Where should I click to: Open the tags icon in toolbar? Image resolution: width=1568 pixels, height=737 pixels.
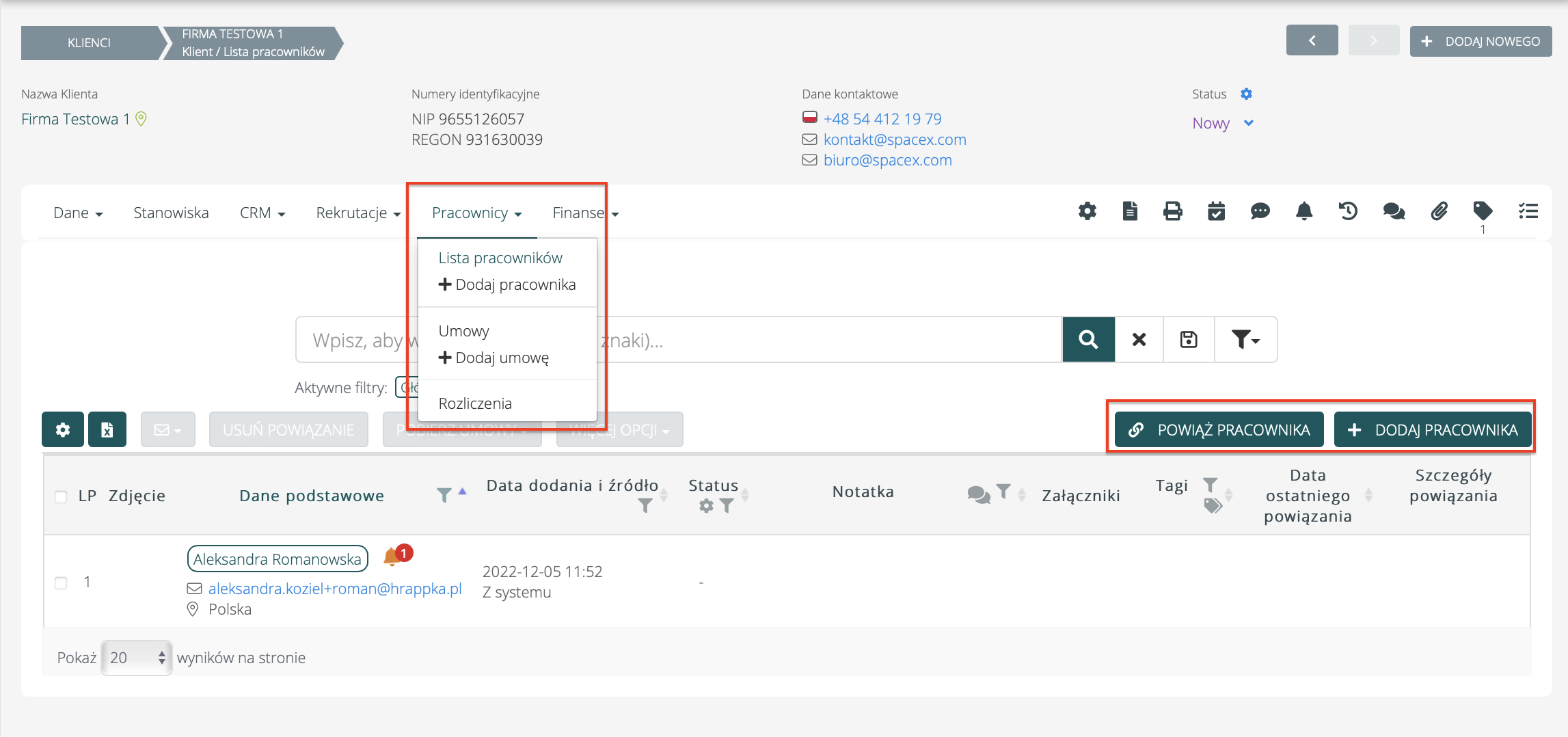click(1482, 211)
